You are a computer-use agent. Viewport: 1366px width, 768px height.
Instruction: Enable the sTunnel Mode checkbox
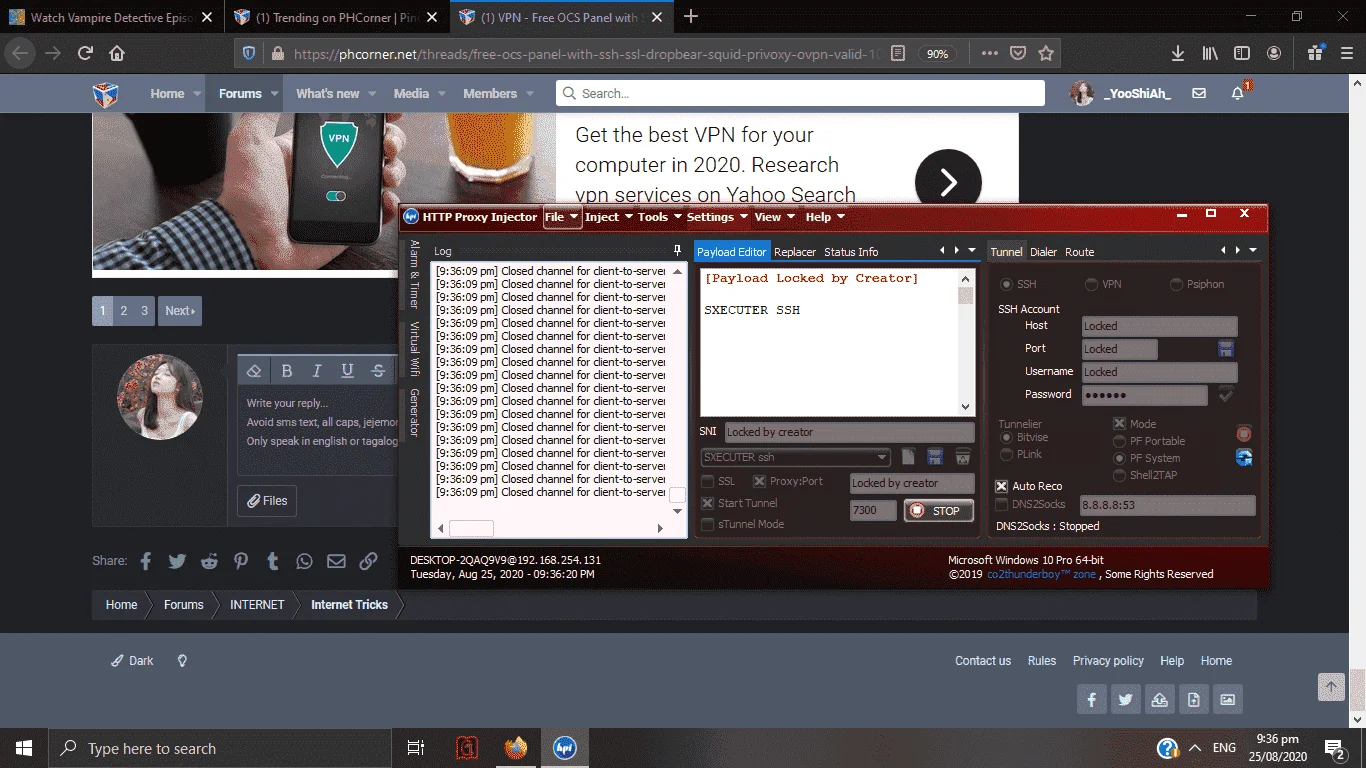[708, 524]
